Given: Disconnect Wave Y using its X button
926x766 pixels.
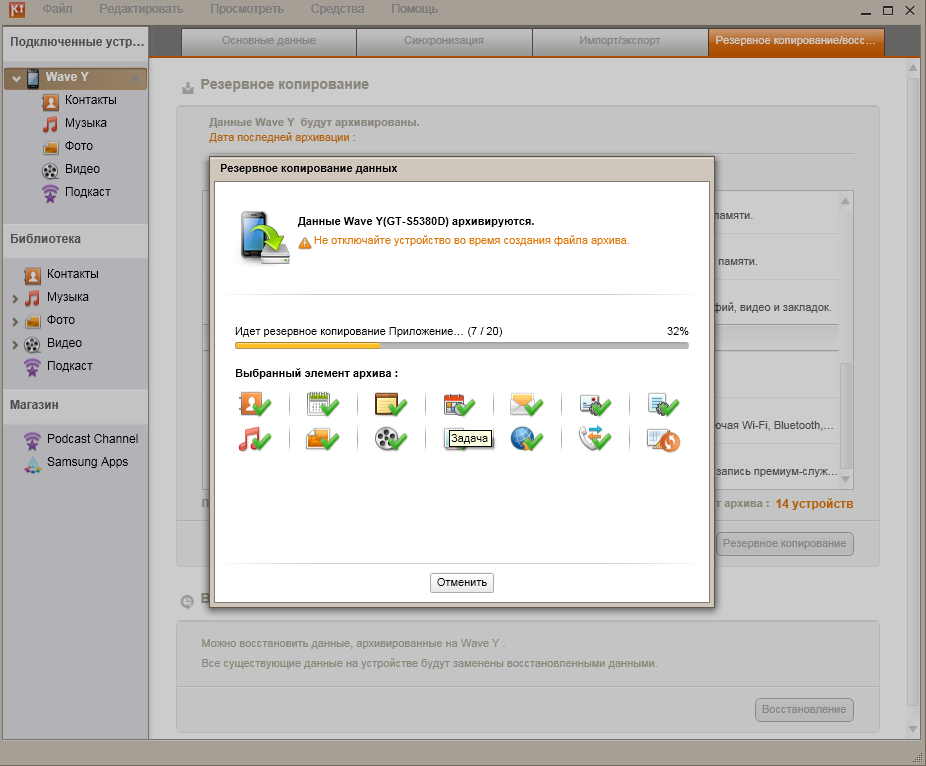Looking at the screenshot, I should 136,77.
